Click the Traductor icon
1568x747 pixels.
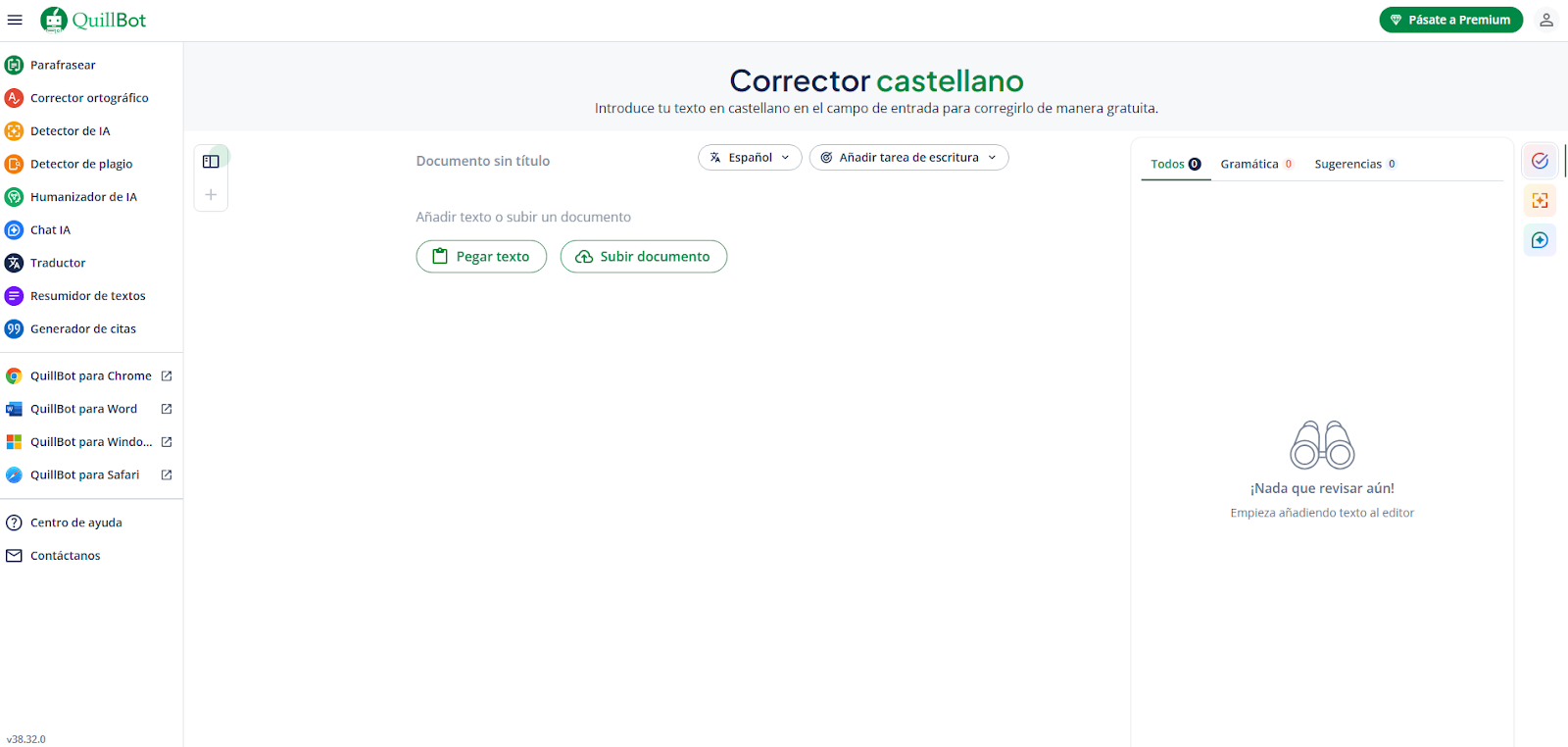(x=14, y=263)
